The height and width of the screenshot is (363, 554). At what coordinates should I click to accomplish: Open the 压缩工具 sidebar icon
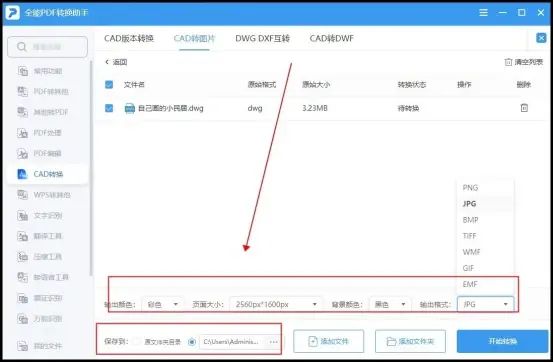pos(23,257)
